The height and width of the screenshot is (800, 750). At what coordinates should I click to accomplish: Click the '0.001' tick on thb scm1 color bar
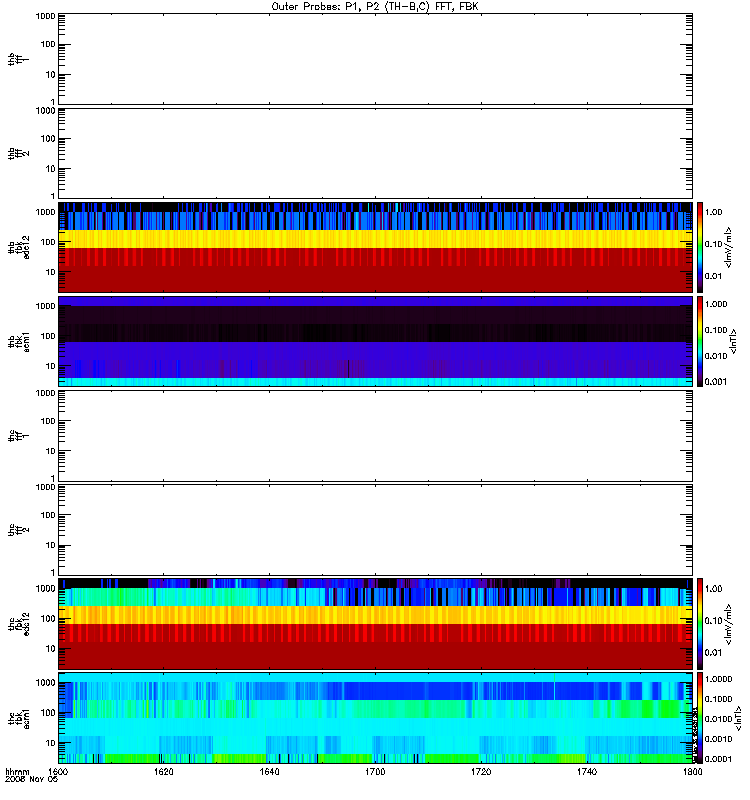click(x=716, y=382)
